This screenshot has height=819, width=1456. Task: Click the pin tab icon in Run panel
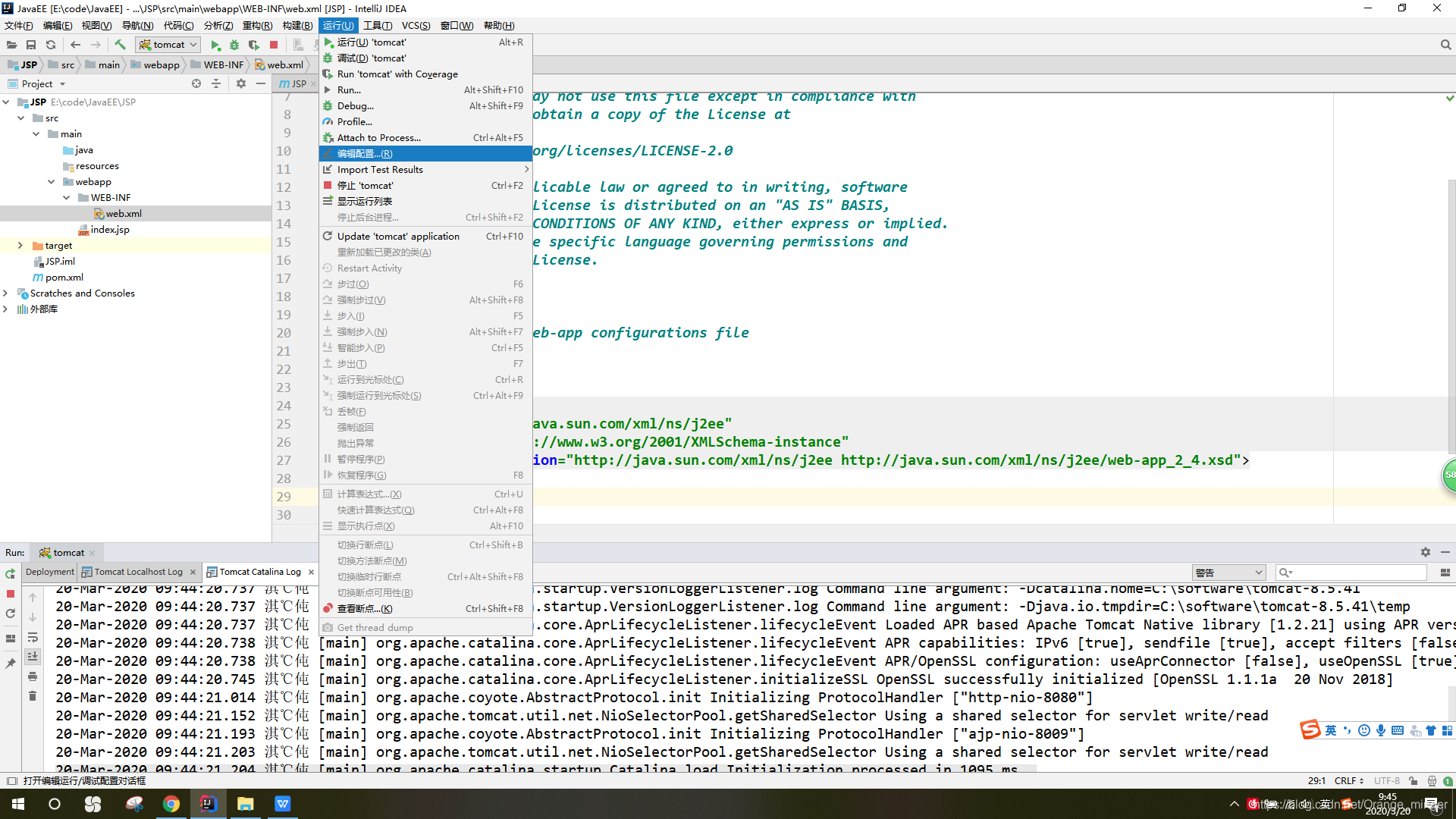click(x=11, y=664)
